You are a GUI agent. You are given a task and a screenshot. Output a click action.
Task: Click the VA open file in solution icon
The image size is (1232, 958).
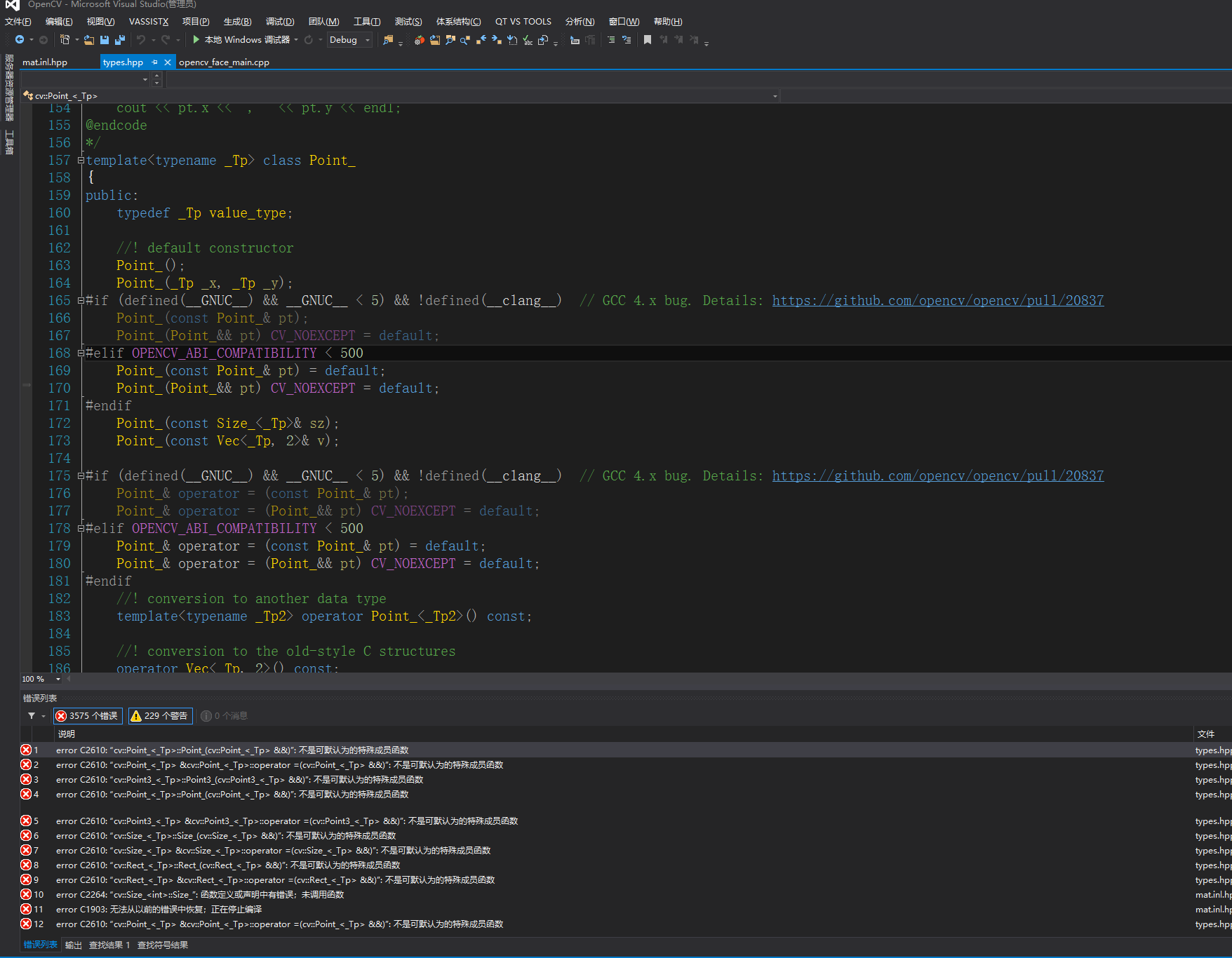(435, 40)
